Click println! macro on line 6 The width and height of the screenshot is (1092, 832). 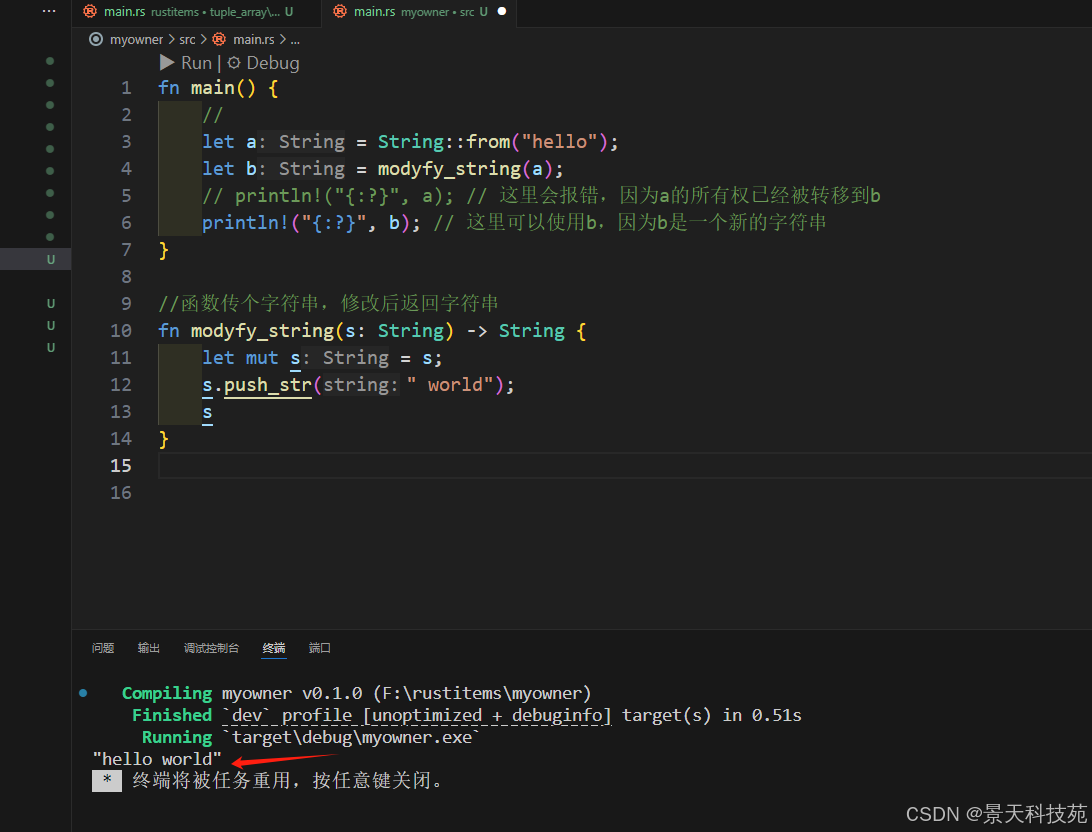pyautogui.click(x=246, y=223)
